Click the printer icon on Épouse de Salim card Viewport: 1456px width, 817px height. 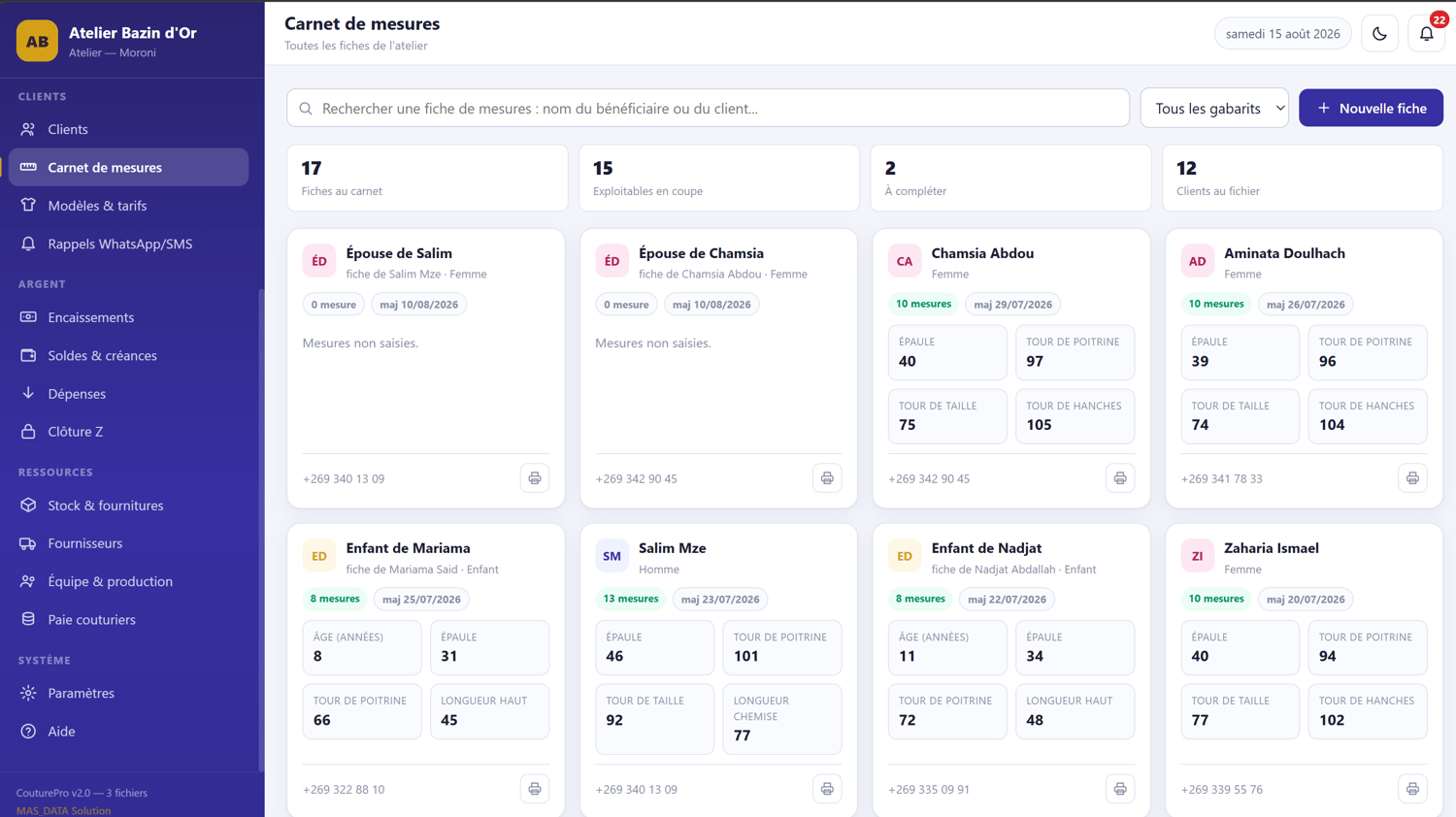[535, 478]
